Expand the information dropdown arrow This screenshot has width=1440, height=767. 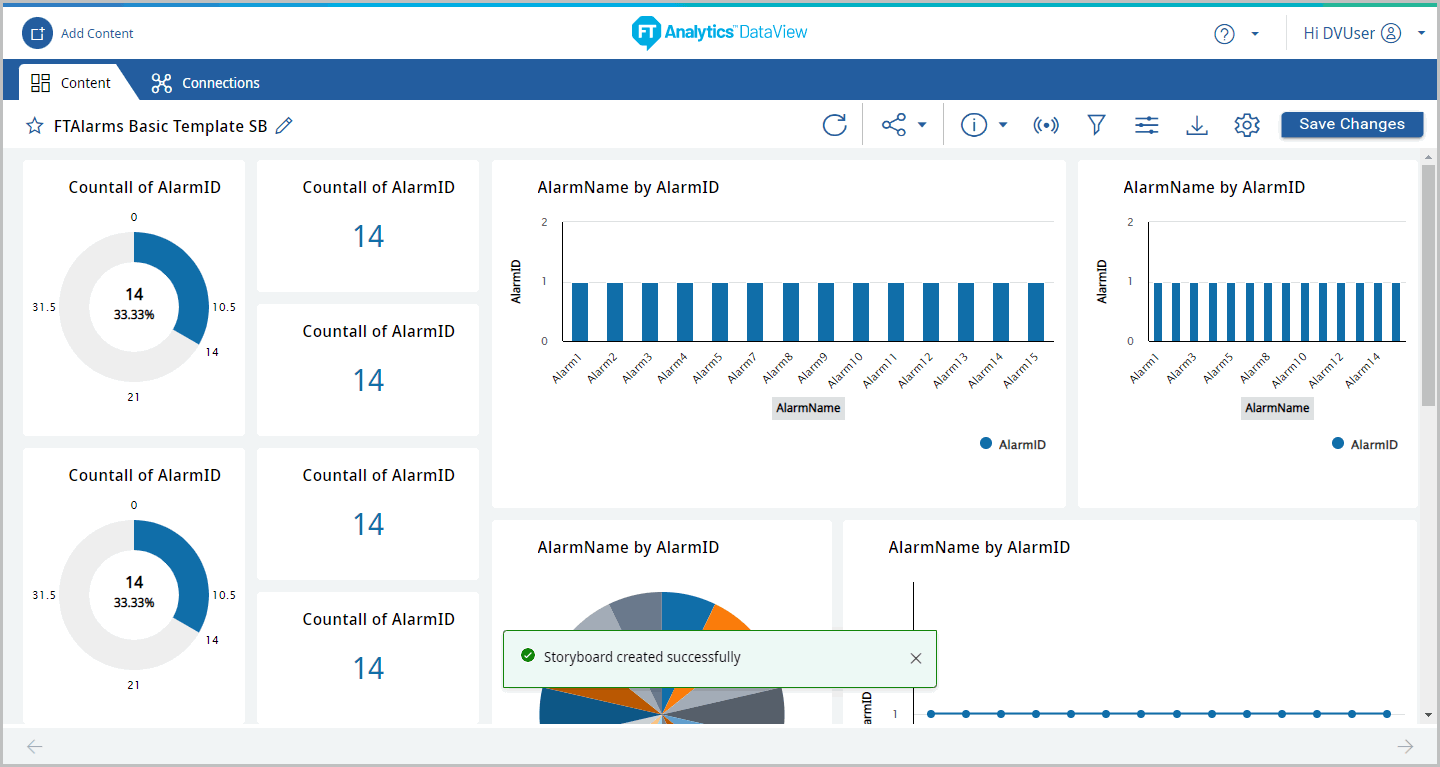pyautogui.click(x=1003, y=125)
